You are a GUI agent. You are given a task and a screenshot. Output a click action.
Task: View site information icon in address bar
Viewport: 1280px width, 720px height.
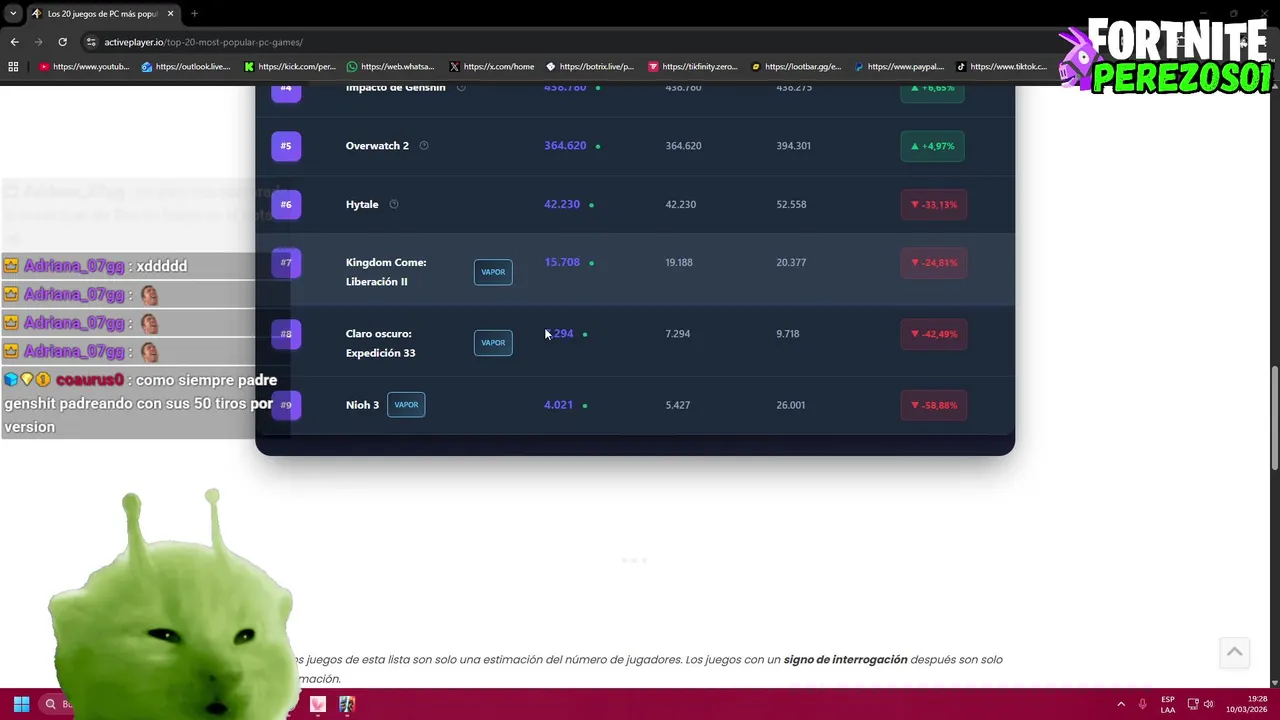pyautogui.click(x=91, y=42)
